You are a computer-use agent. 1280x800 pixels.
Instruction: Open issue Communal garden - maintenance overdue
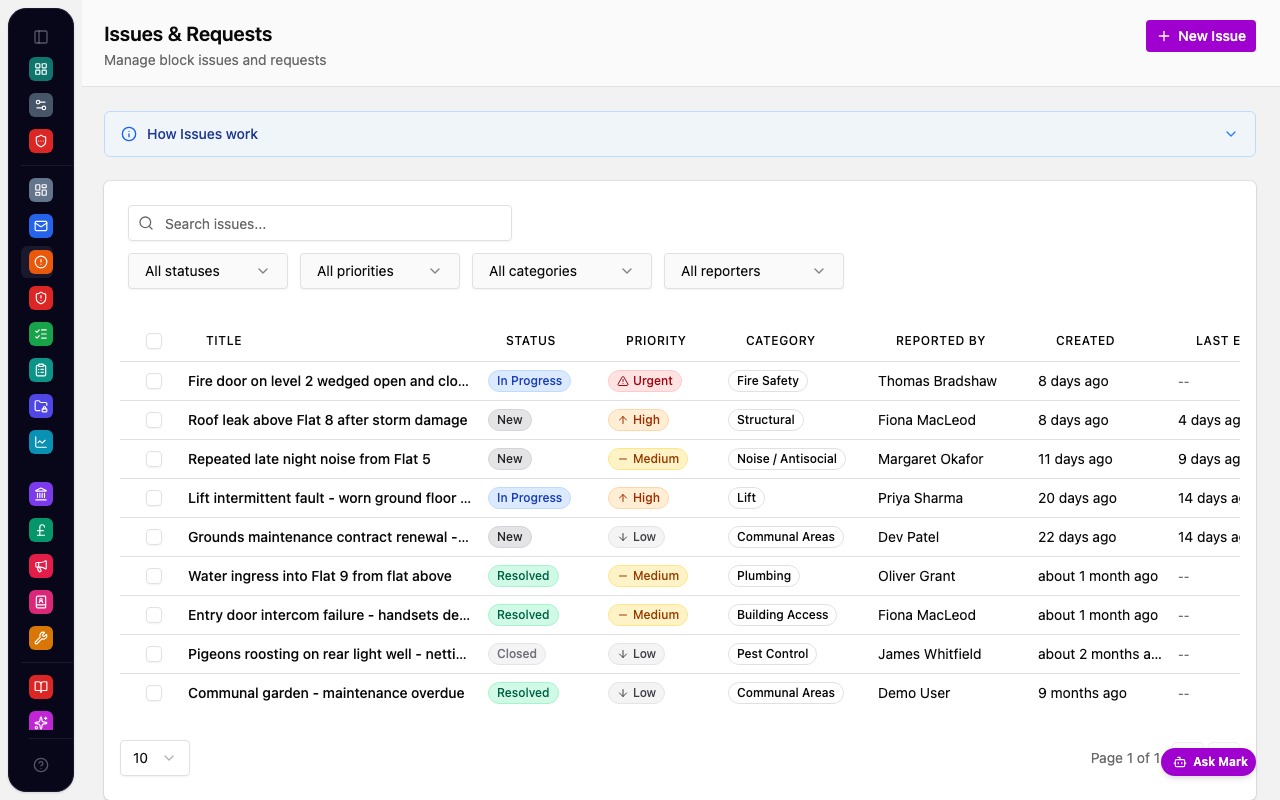click(326, 693)
